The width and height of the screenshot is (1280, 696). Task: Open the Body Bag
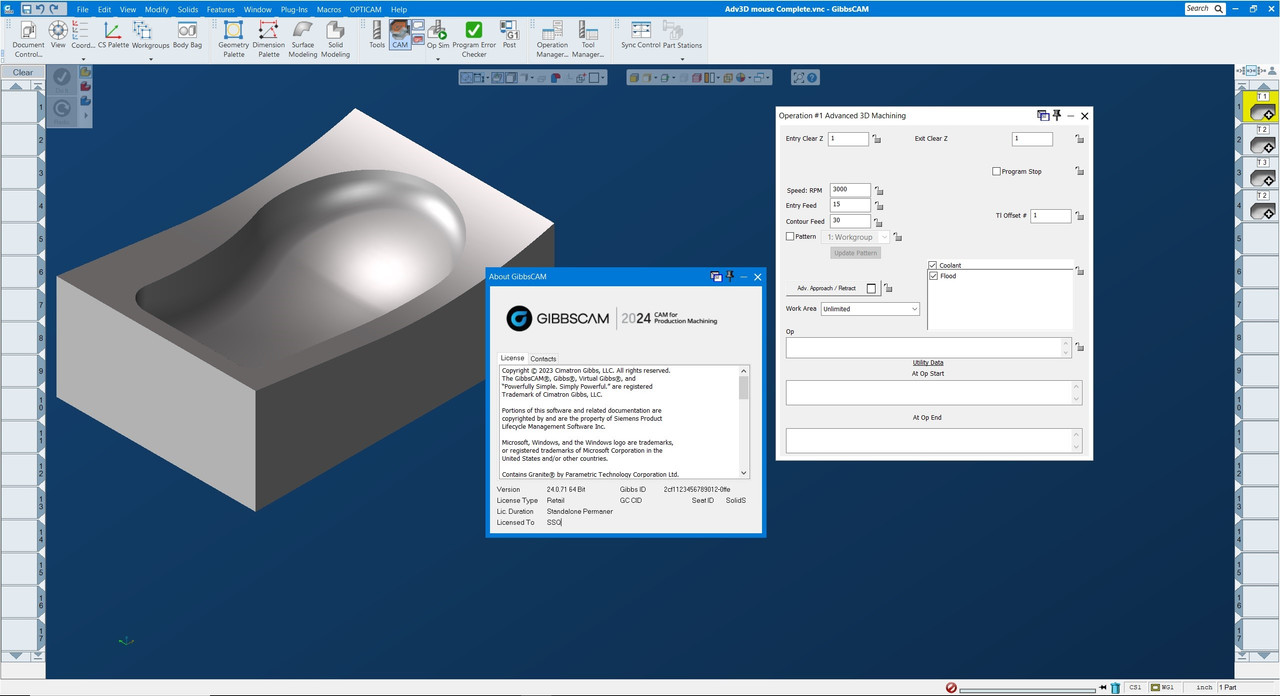[187, 35]
